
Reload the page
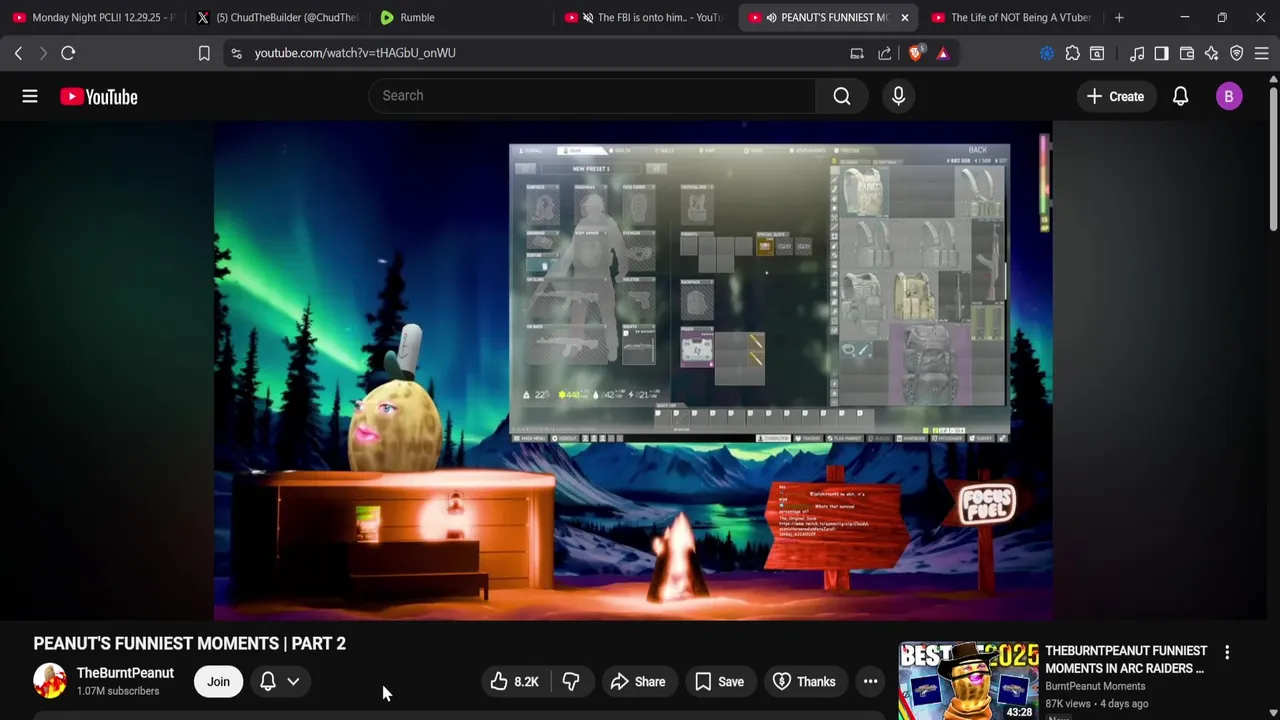(68, 53)
